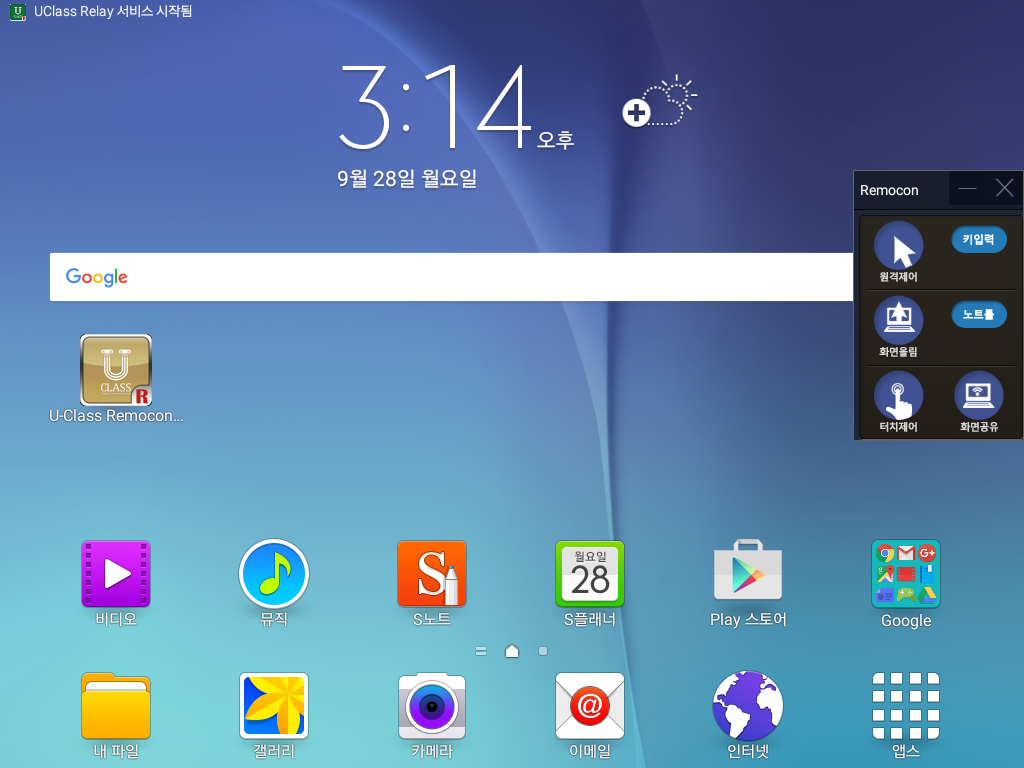
Task: Open 내 파일 file manager
Action: 116,706
